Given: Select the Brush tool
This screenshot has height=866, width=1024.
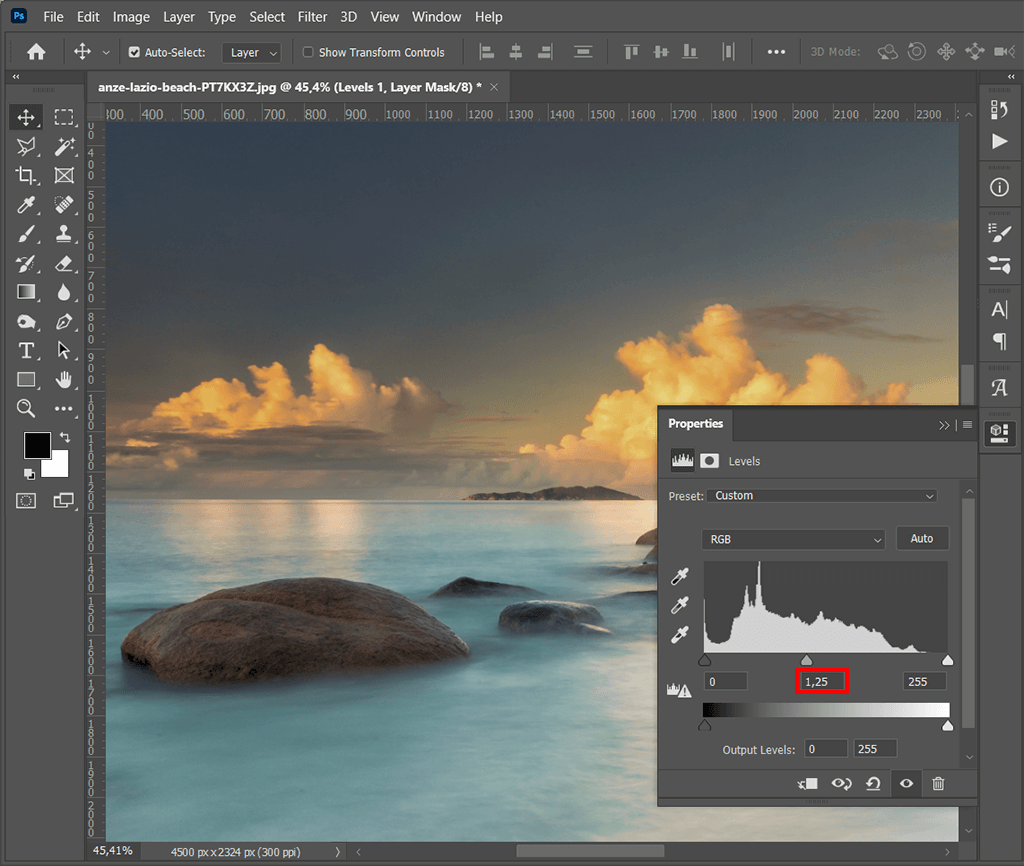Looking at the screenshot, I should (26, 234).
